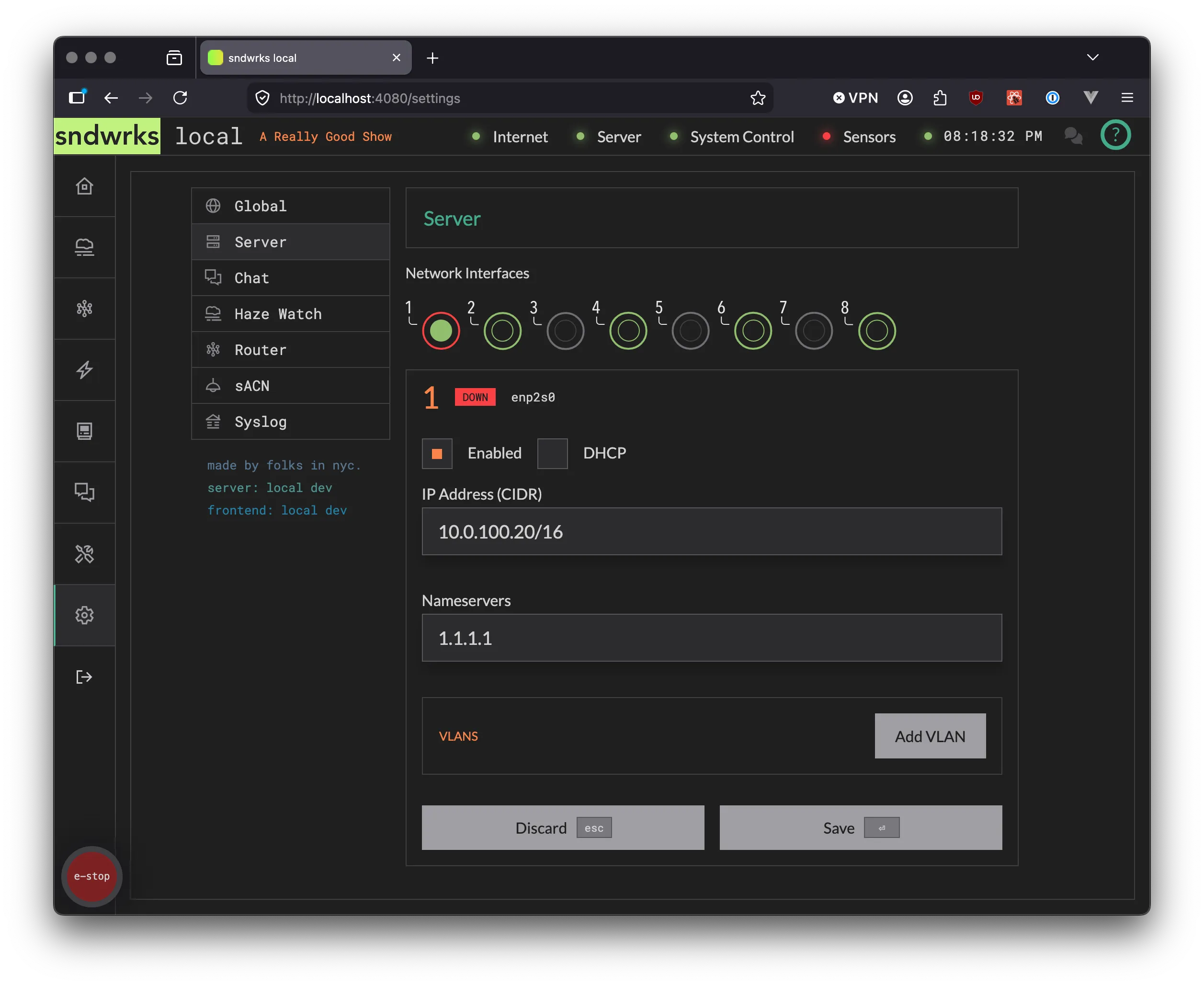Image resolution: width=1204 pixels, height=986 pixels.
Task: Select network interface 2
Action: tap(502, 331)
